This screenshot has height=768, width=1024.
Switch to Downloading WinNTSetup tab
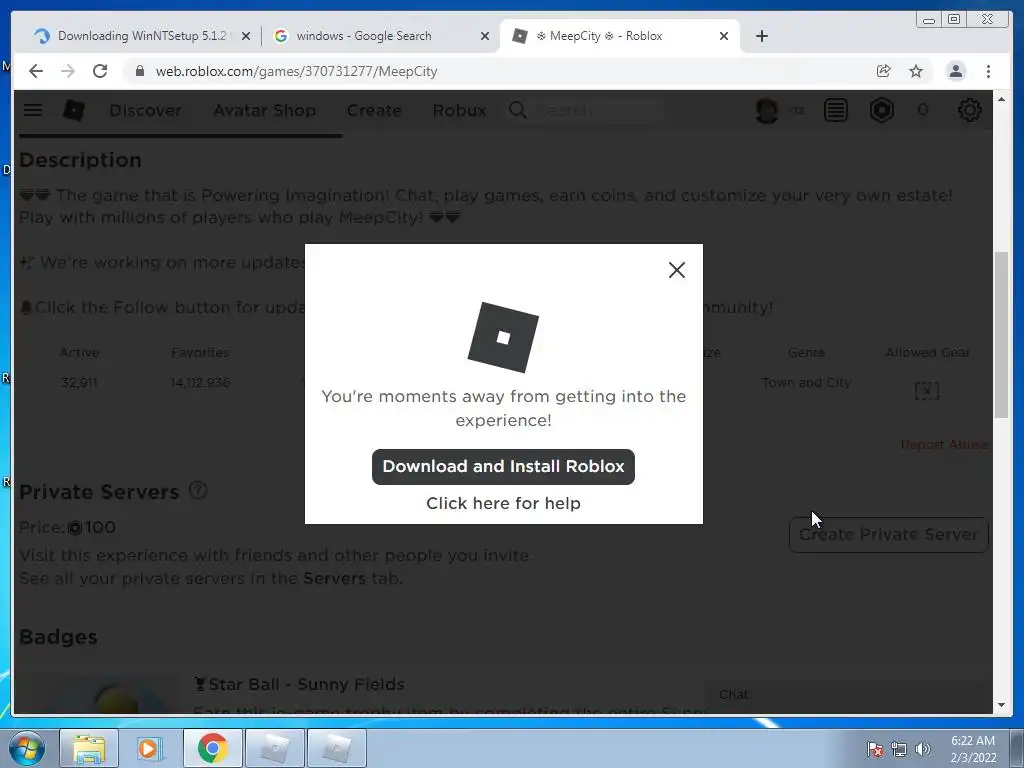(142, 36)
